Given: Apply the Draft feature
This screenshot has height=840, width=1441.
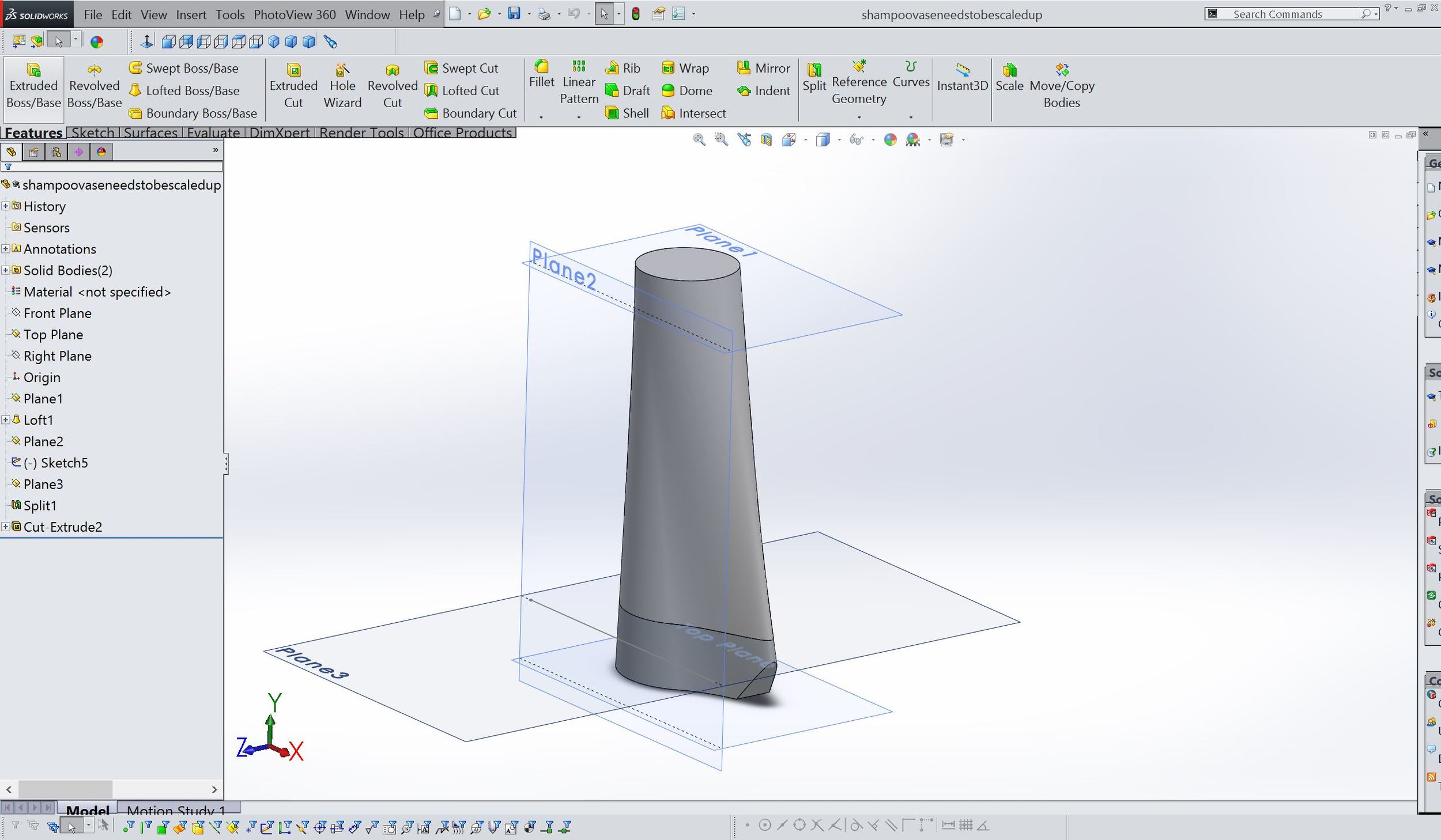Looking at the screenshot, I should [x=628, y=90].
